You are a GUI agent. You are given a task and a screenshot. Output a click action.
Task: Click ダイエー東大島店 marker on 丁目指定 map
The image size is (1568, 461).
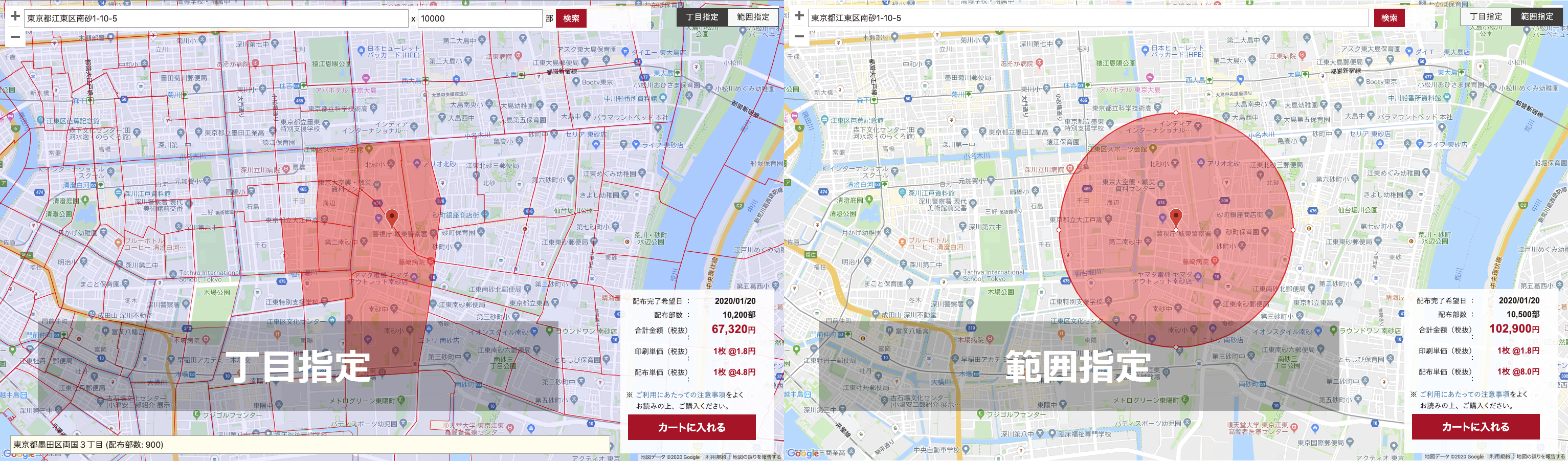(x=624, y=52)
